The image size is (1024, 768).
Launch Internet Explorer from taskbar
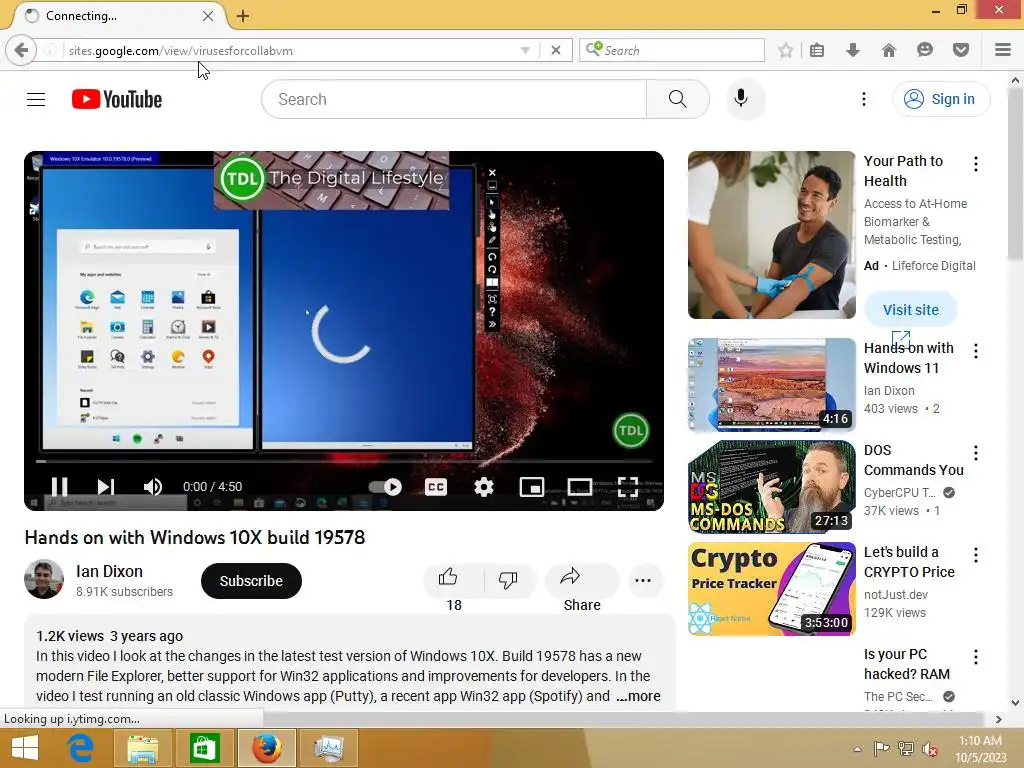coord(80,748)
